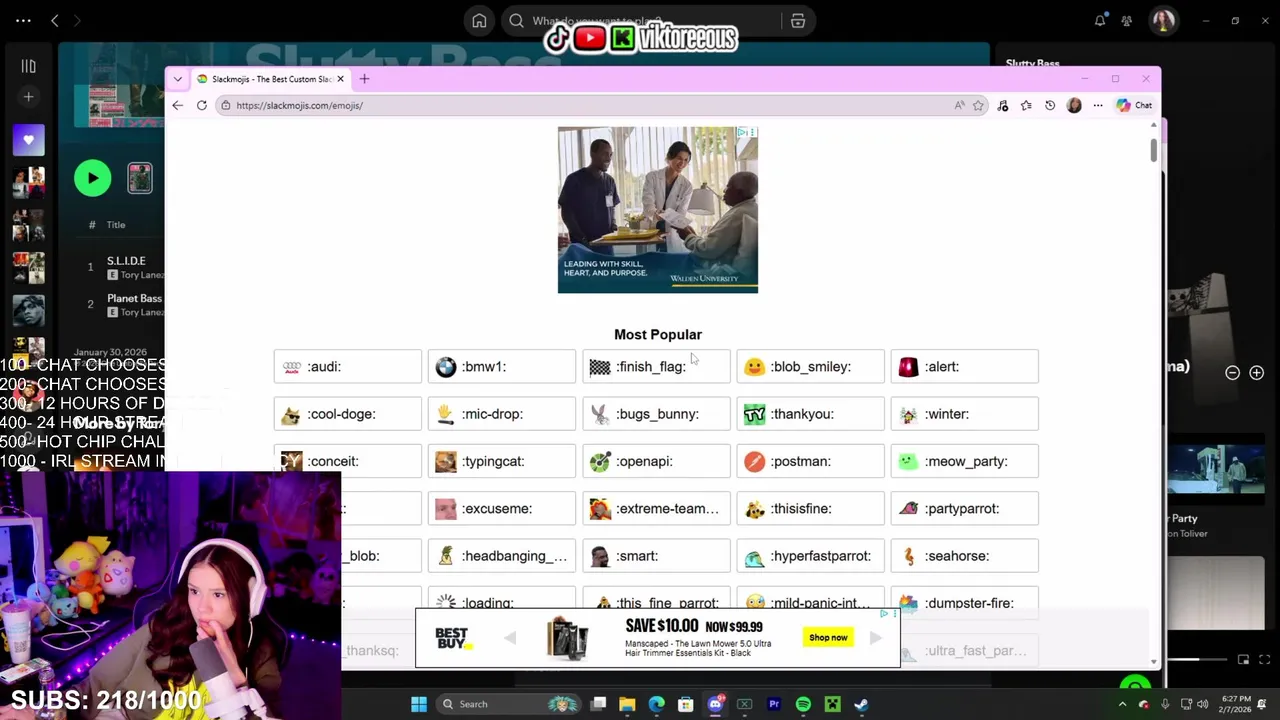
Task: Open the :thisisfine: emoji
Action: click(811, 509)
